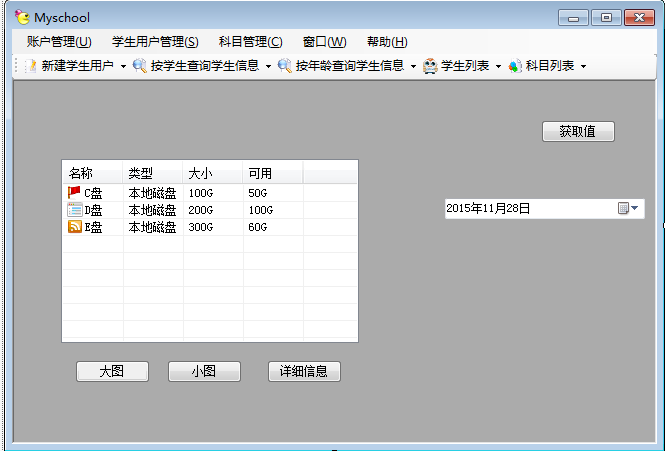Click the 300G size of E盘
This screenshot has width=665, height=451.
pyautogui.click(x=201, y=227)
